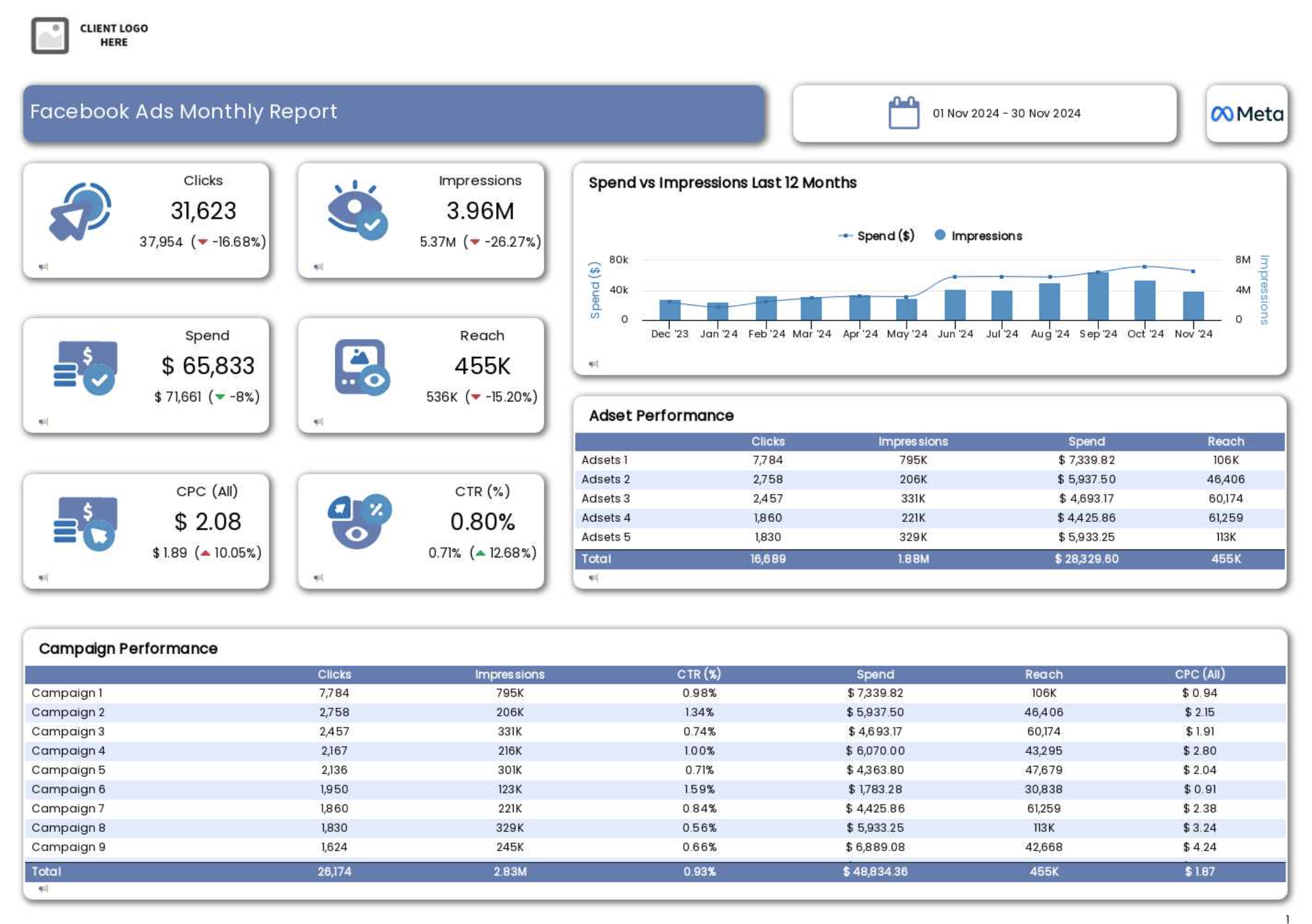Click the Campaign 3 row label
The height and width of the screenshot is (924, 1312).
point(68,731)
